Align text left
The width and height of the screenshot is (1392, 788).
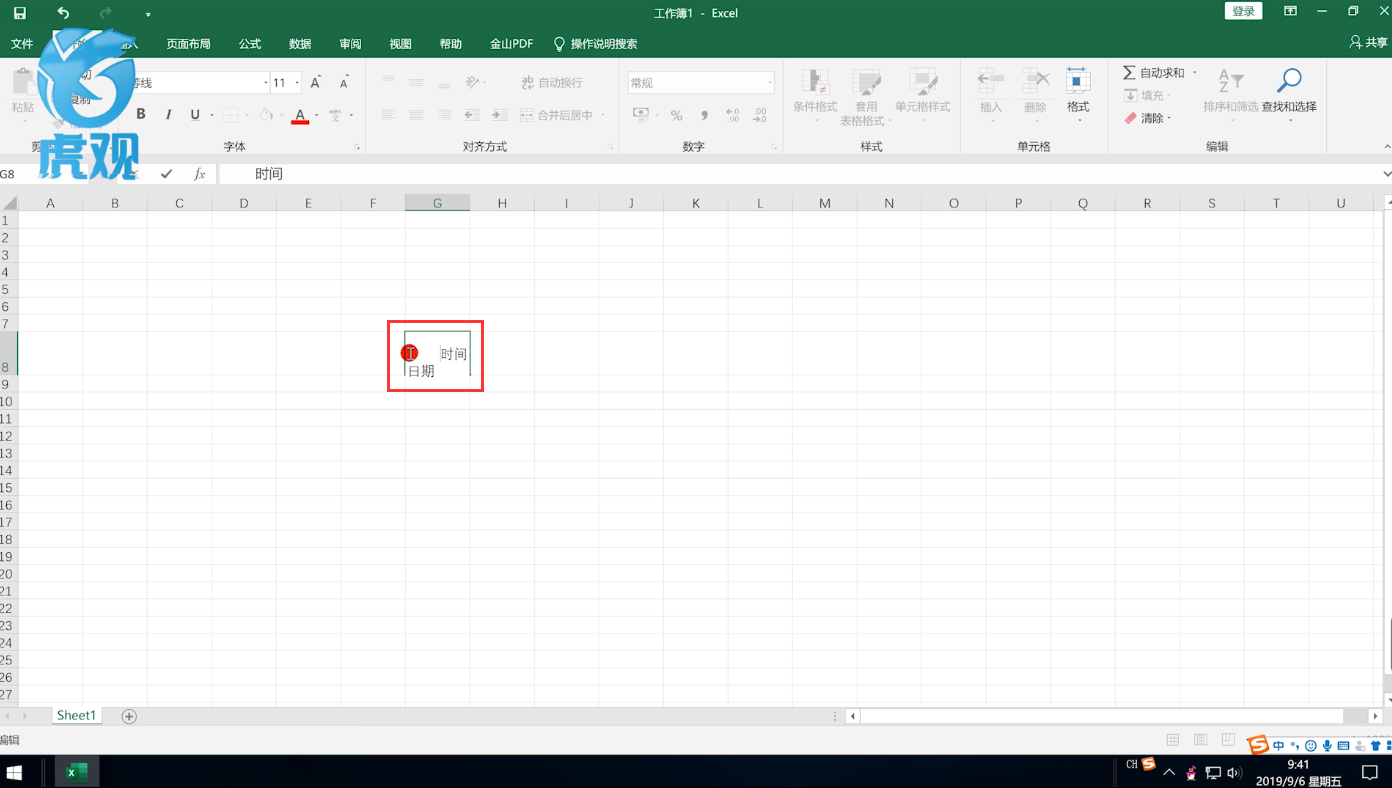388,115
